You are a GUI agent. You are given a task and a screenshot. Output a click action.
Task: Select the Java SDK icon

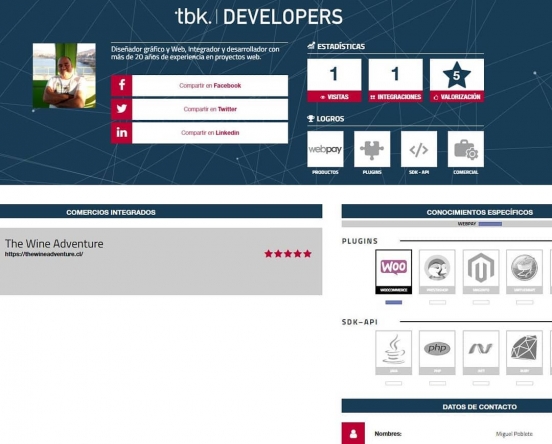(394, 352)
